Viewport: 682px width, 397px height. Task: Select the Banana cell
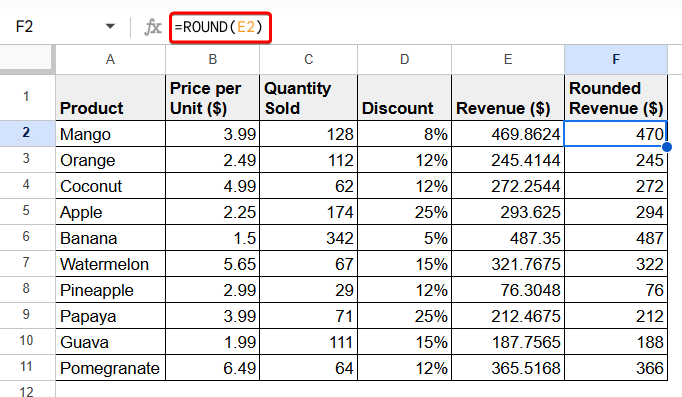pos(110,237)
